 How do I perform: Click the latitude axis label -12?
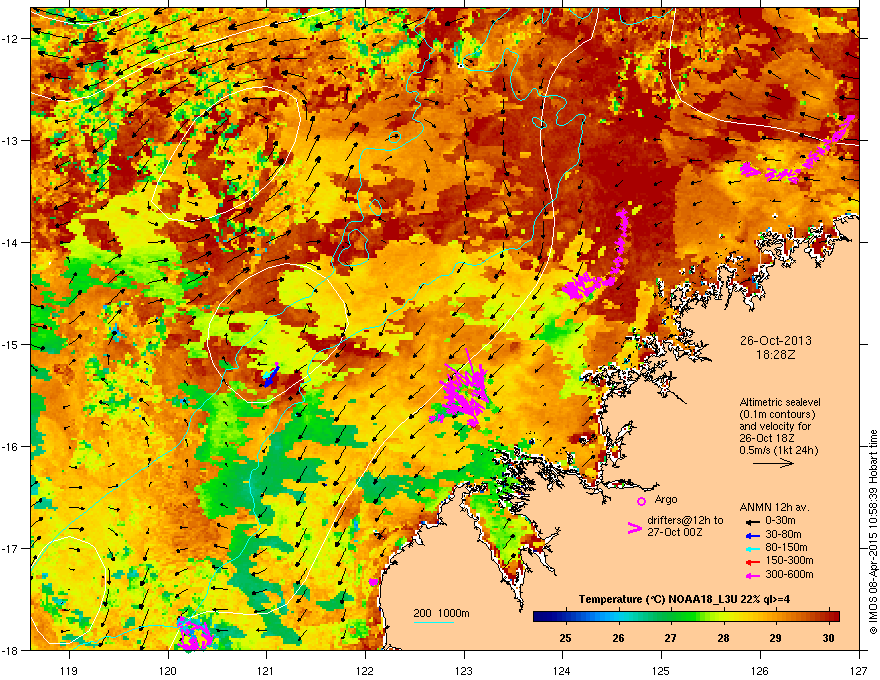[x=12, y=39]
